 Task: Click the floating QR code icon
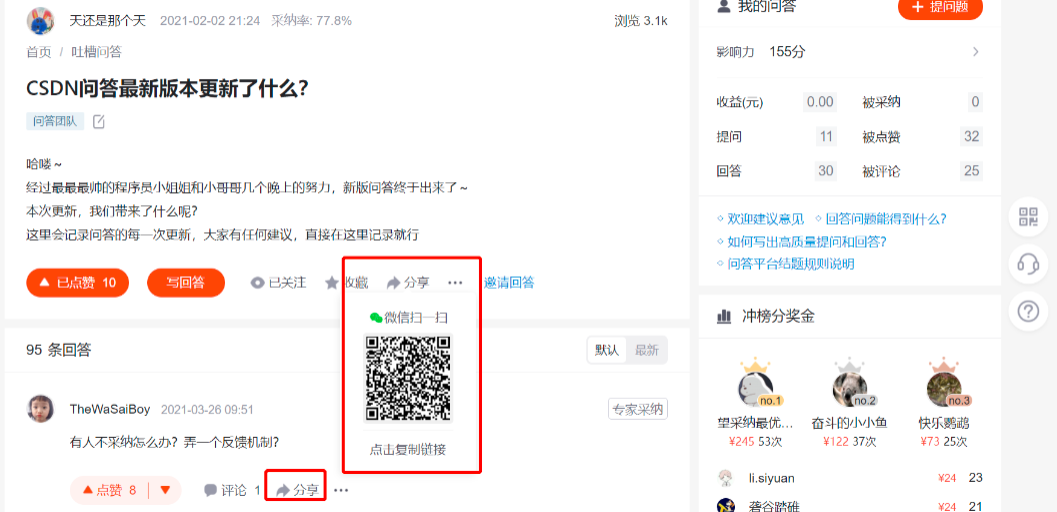[1028, 217]
